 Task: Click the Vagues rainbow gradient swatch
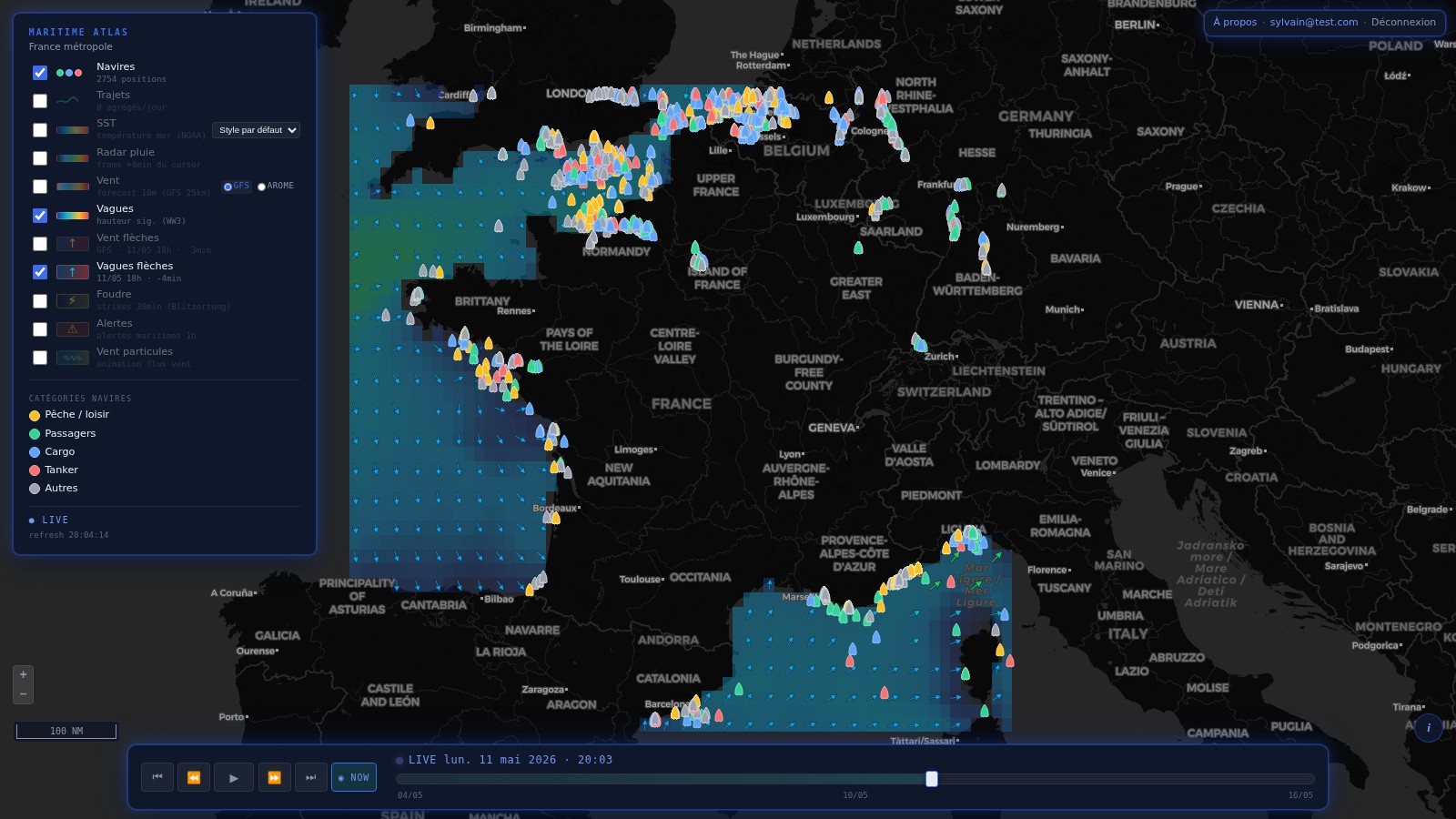click(73, 216)
